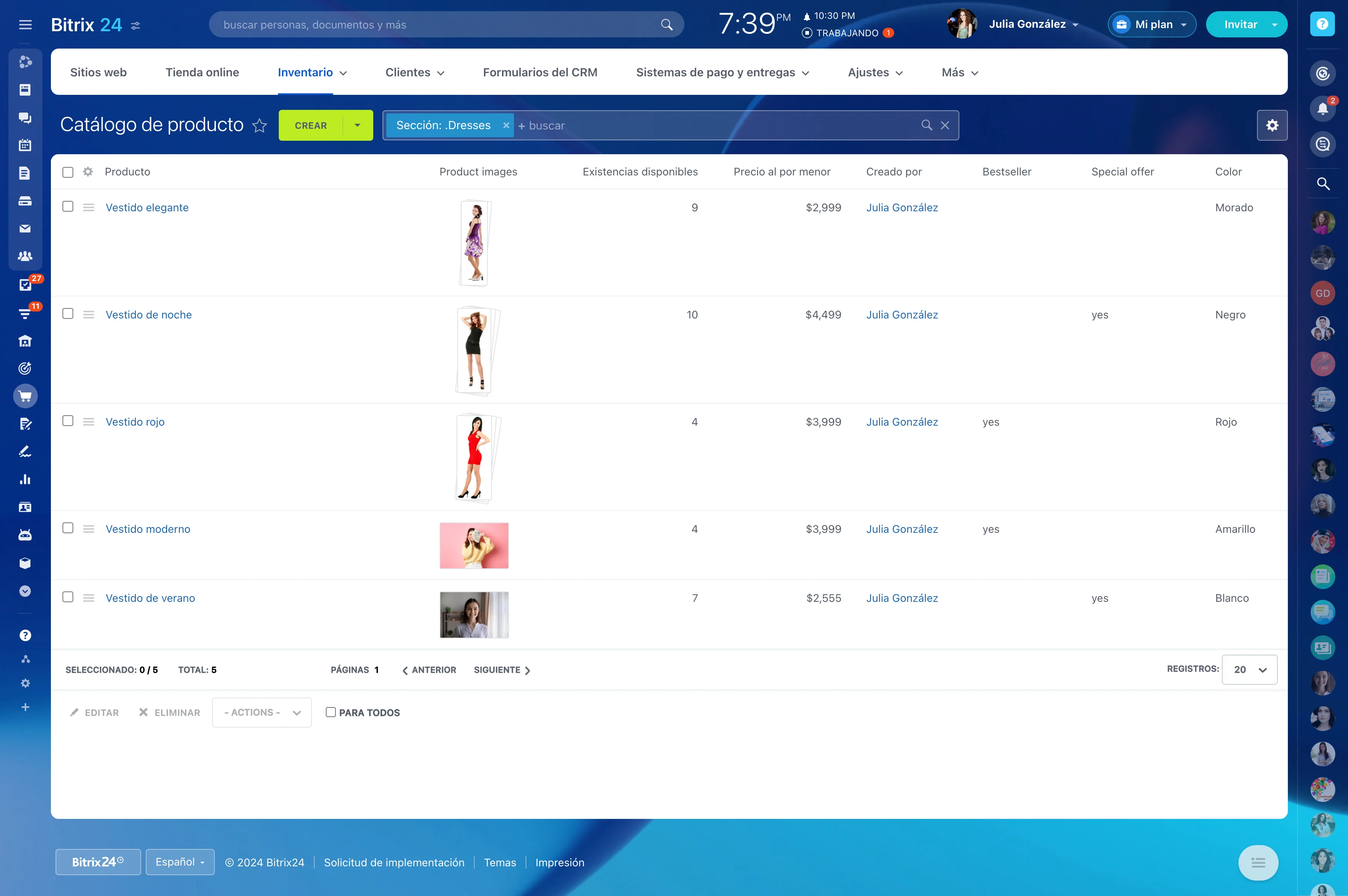Switch to the Formularios del CRM tab
Viewport: 1348px width, 896px height.
point(540,72)
